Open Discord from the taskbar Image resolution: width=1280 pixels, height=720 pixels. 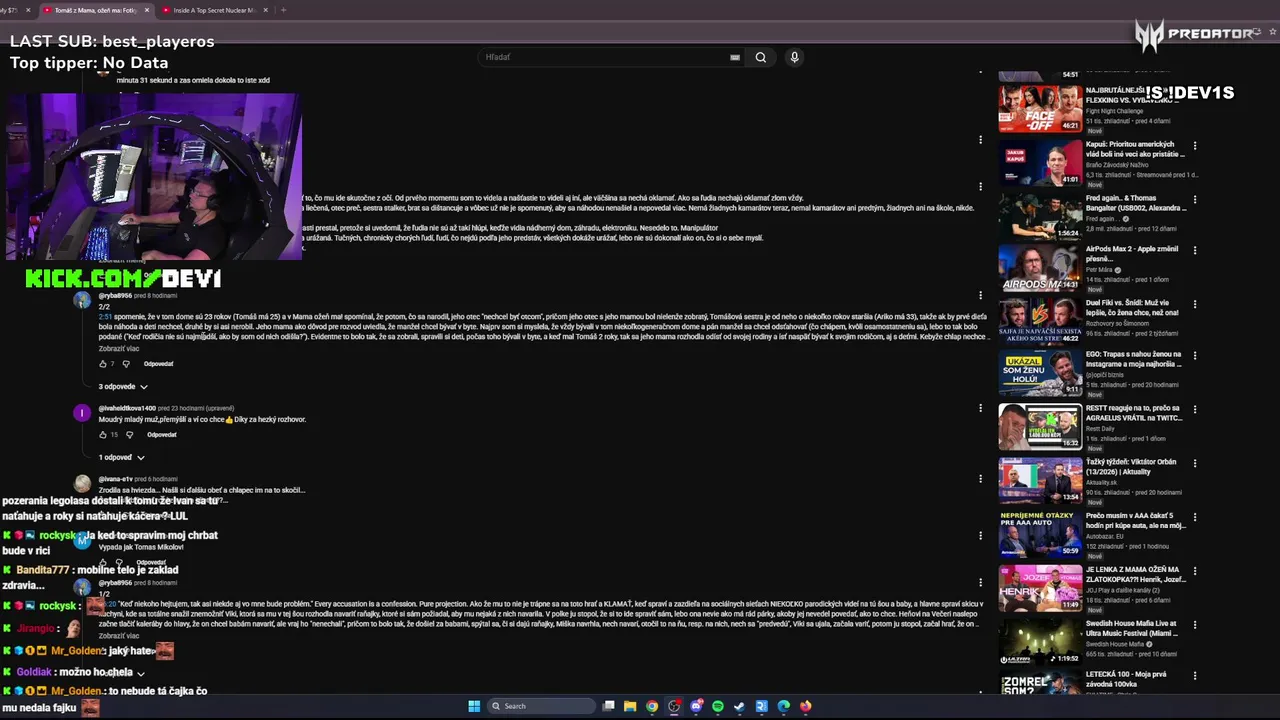pyautogui.click(x=696, y=706)
